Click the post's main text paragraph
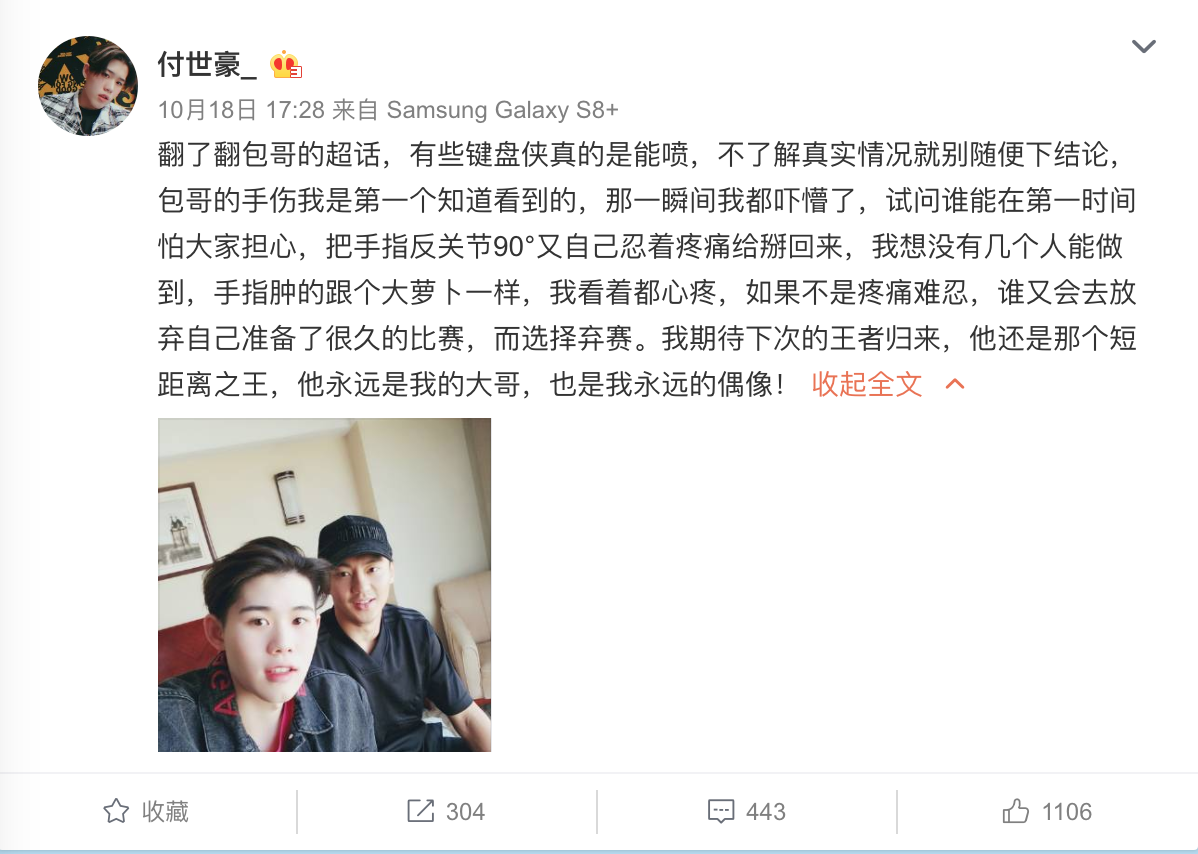1198x854 pixels. (x=647, y=270)
